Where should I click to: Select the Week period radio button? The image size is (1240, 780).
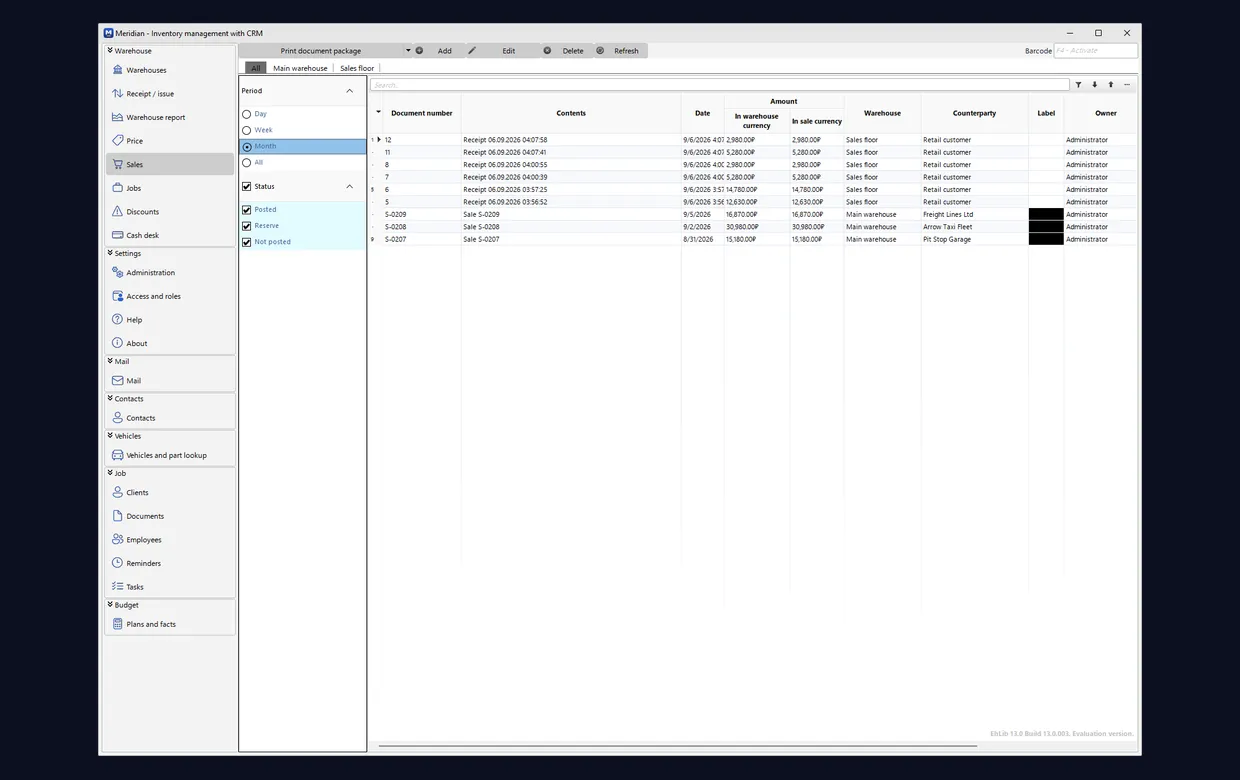(x=247, y=130)
